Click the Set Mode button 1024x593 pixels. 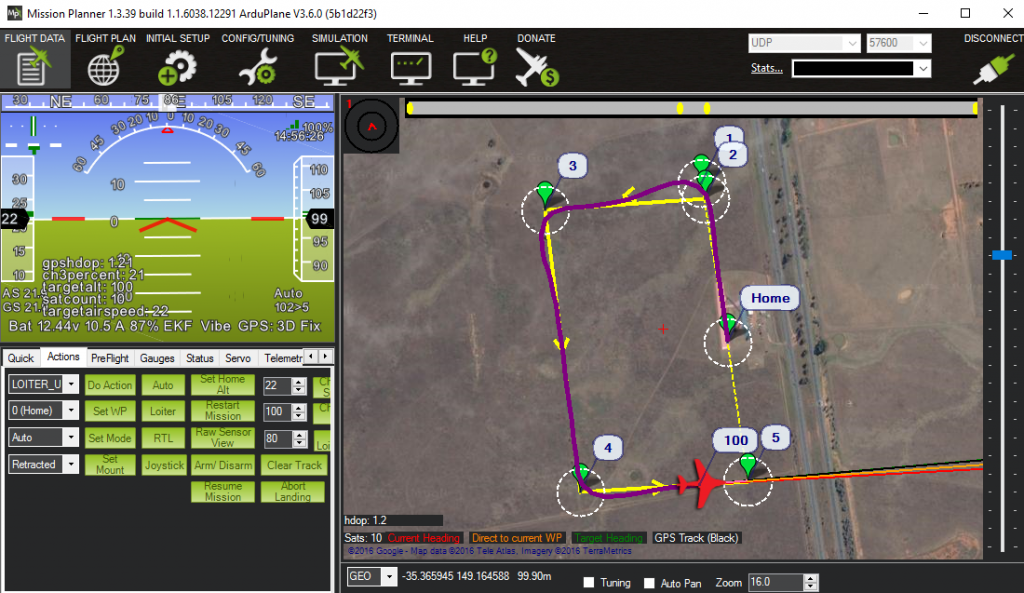click(x=110, y=438)
